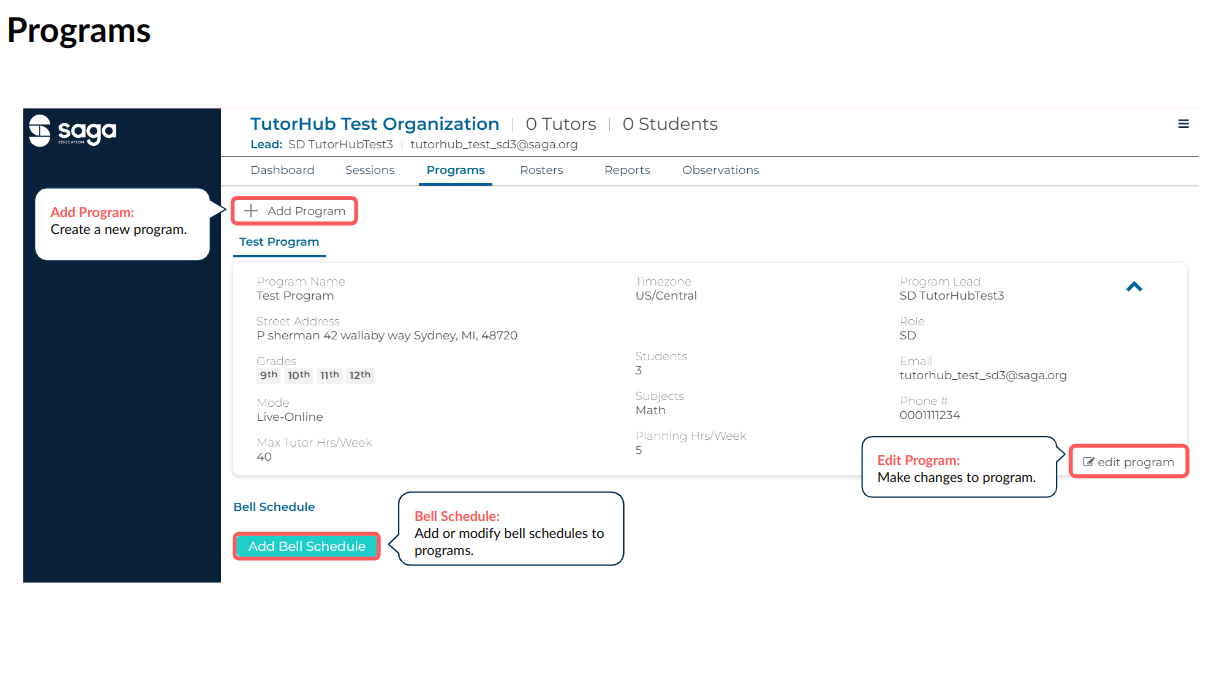Open the Dashboard tab

pos(282,170)
